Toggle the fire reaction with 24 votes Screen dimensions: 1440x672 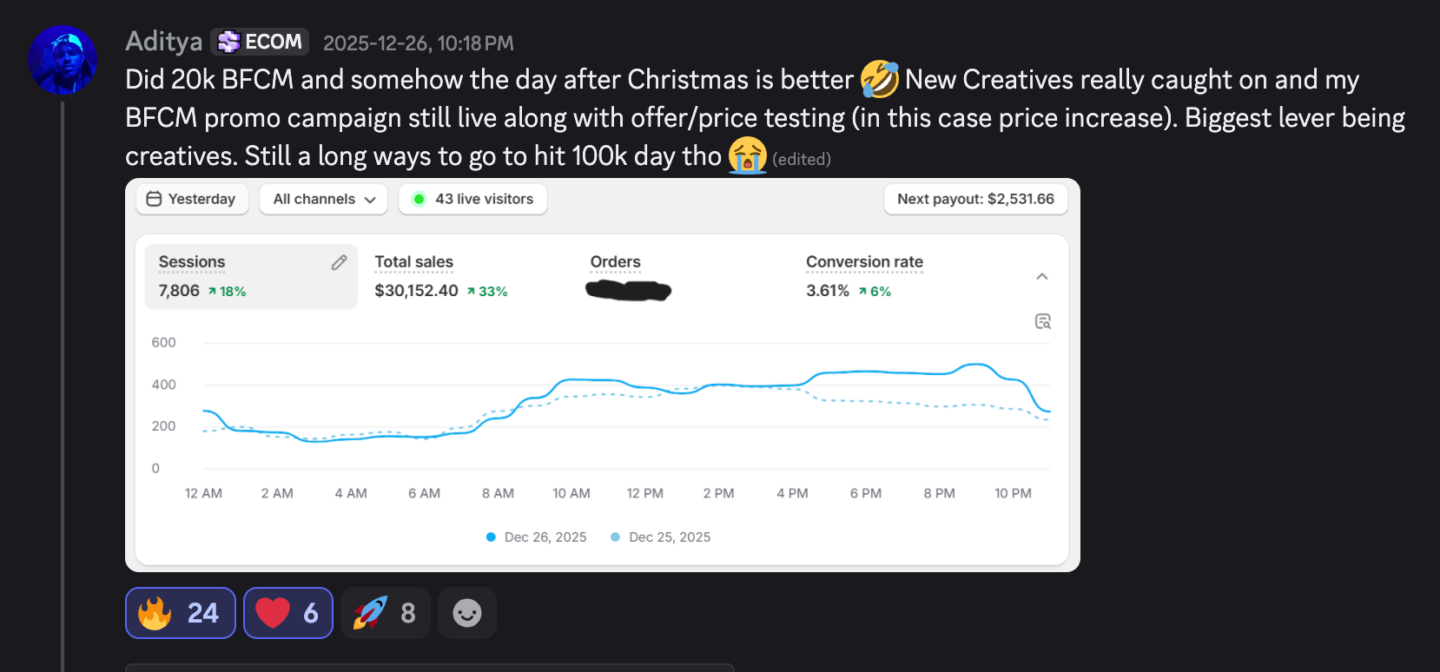point(180,613)
